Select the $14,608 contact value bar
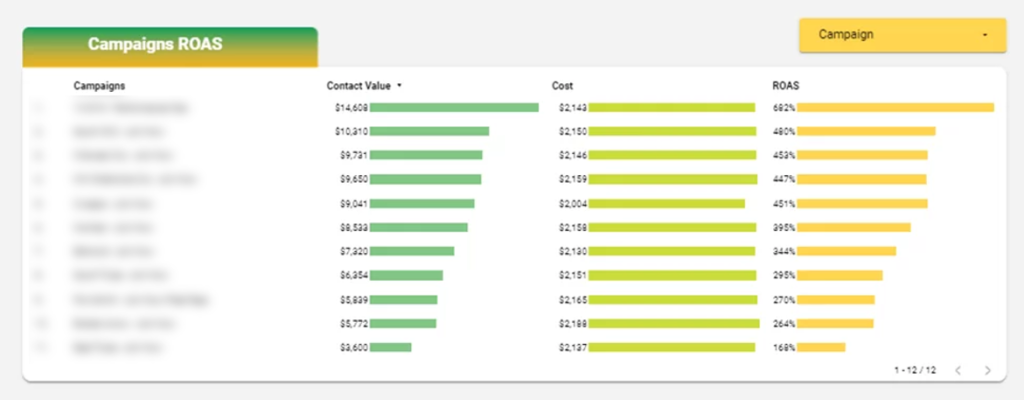Screen dimensions: 1024x400 (x=454, y=107)
